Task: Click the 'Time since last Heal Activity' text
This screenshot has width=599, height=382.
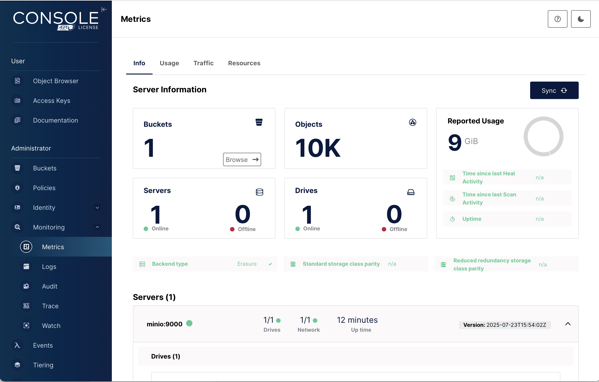Action: tap(489, 177)
